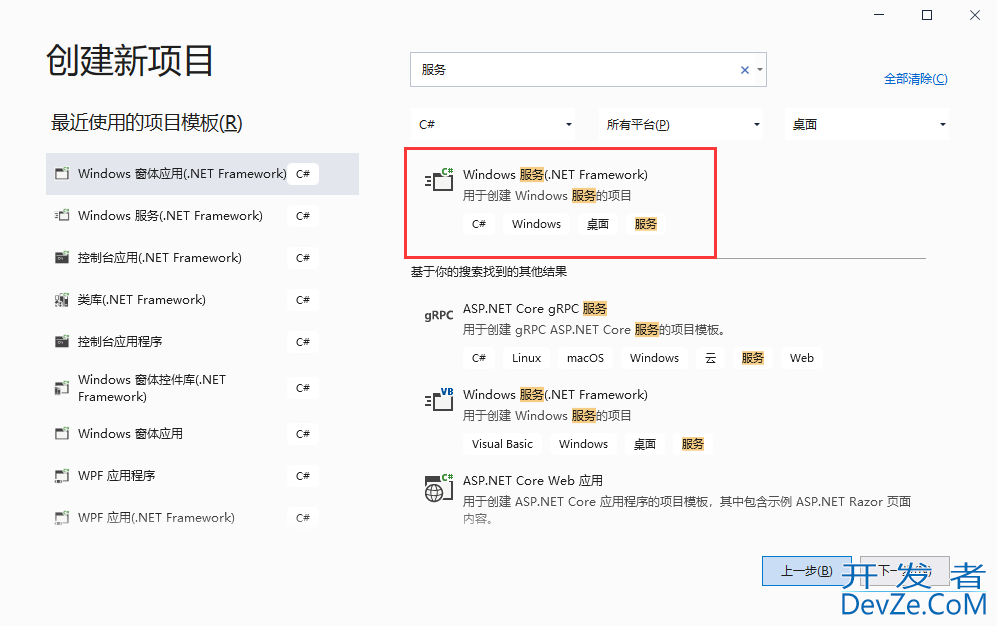Click the Linux tag on gRPC result

pos(526,358)
